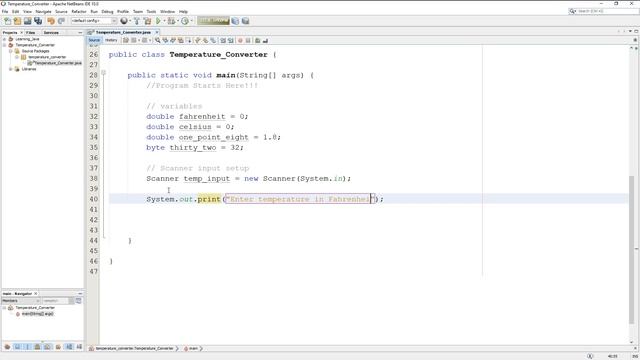This screenshot has width=640, height=360.
Task: Expand the Learning_Java project node
Action: (x=4, y=39)
